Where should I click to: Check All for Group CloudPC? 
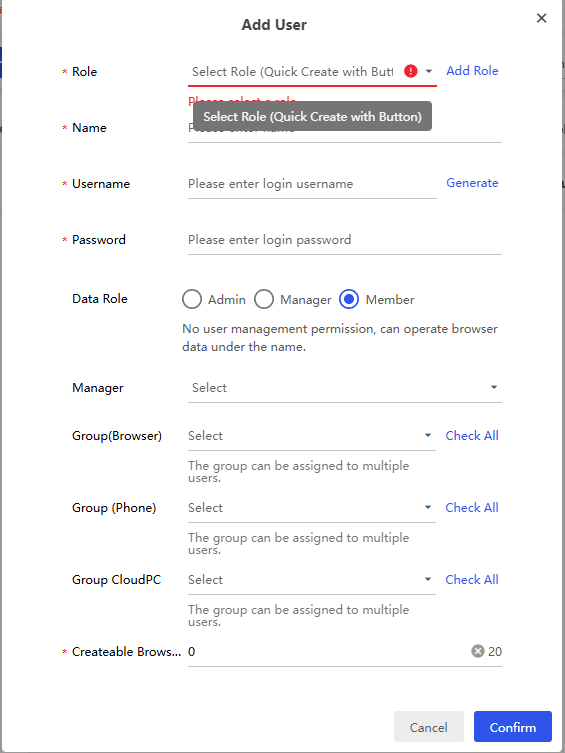[x=472, y=580]
